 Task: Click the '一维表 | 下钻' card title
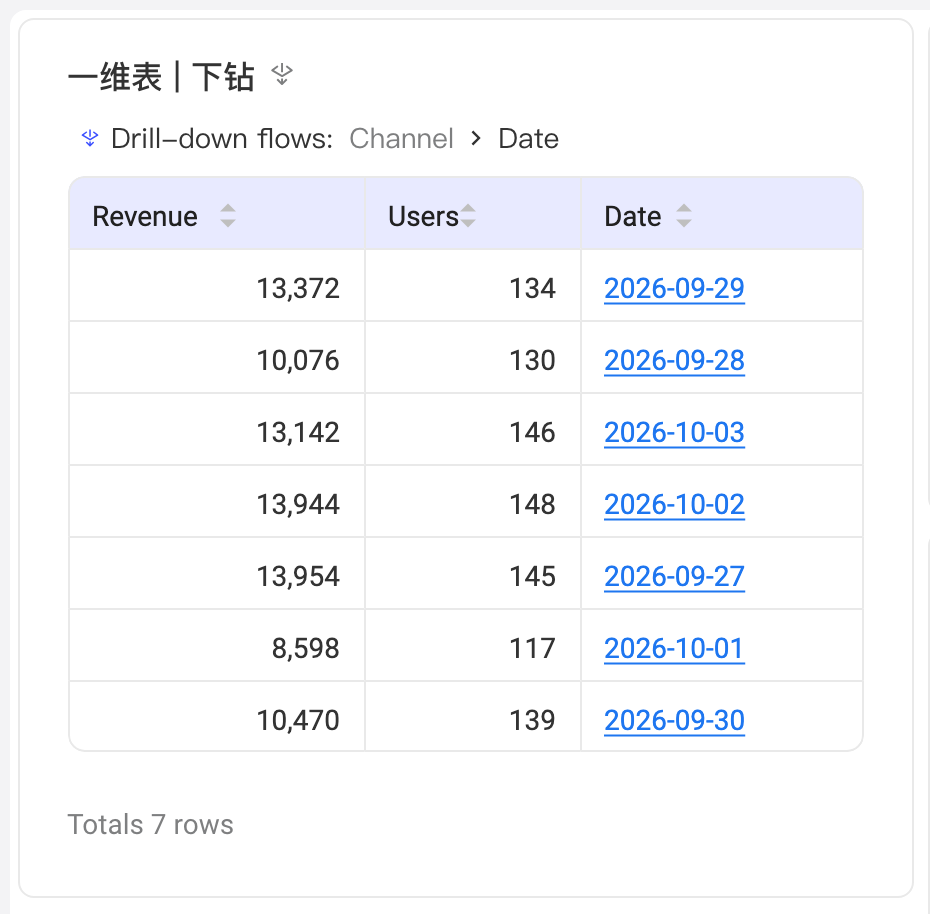tap(161, 77)
